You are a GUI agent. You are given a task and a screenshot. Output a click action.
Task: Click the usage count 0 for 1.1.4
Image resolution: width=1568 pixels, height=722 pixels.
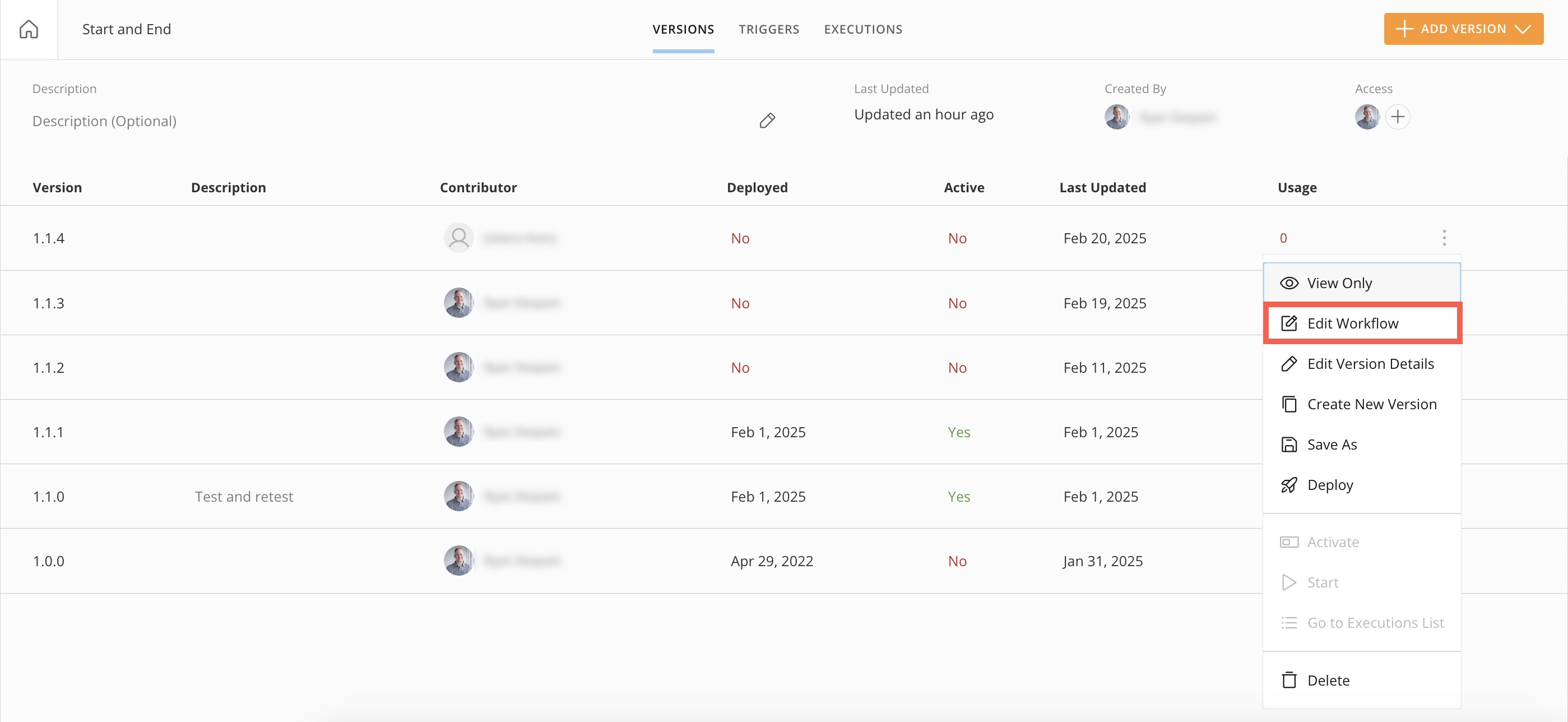click(1283, 238)
